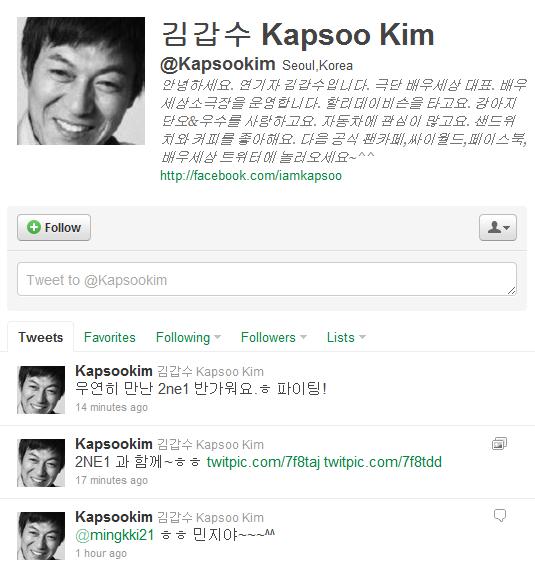Click the conversation bubble icon on @mingkki21 tweet

coord(500,515)
